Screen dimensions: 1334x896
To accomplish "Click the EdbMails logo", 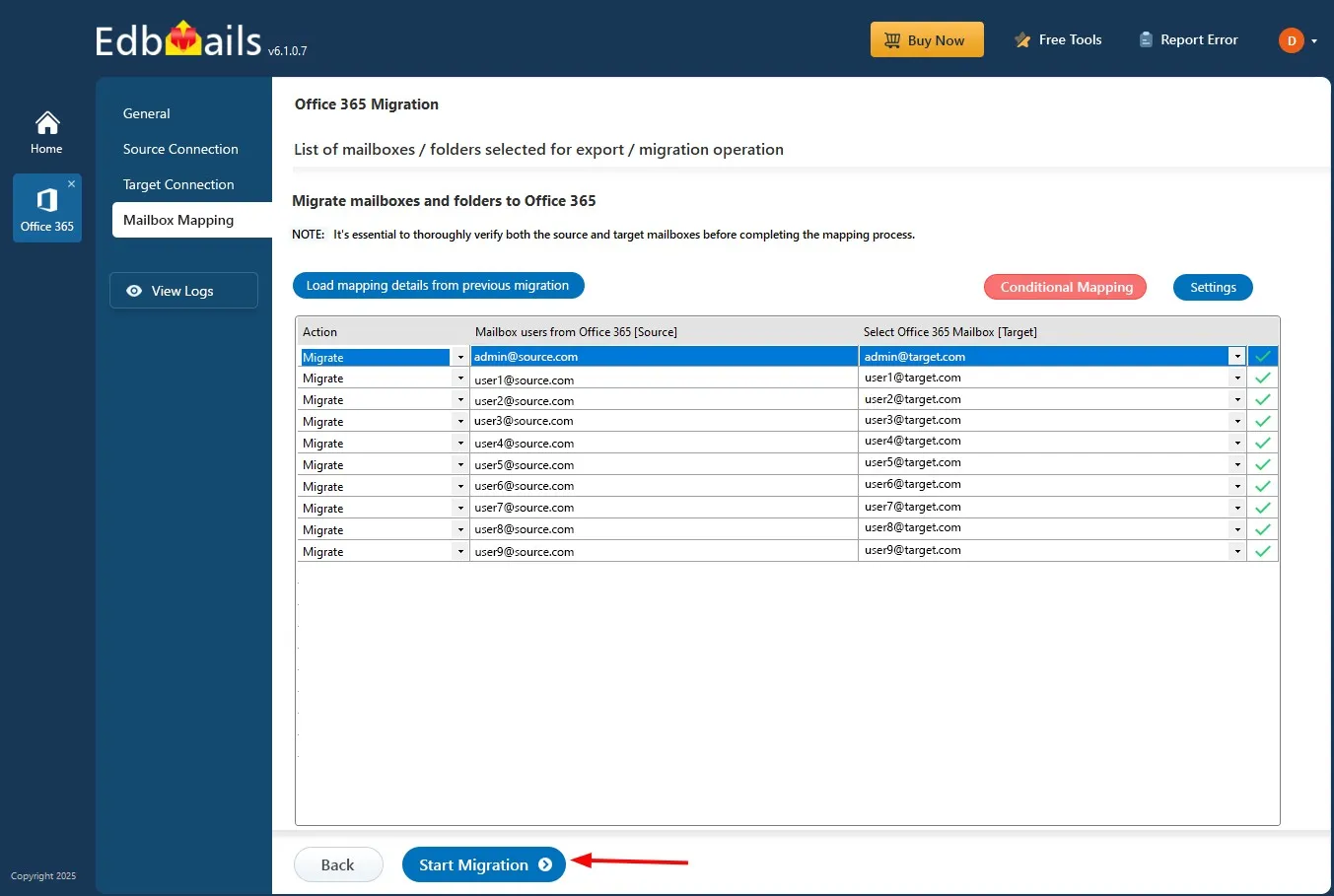I will click(x=179, y=40).
